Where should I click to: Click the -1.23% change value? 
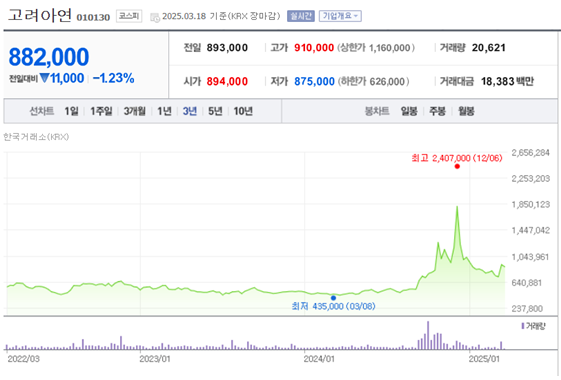113,78
